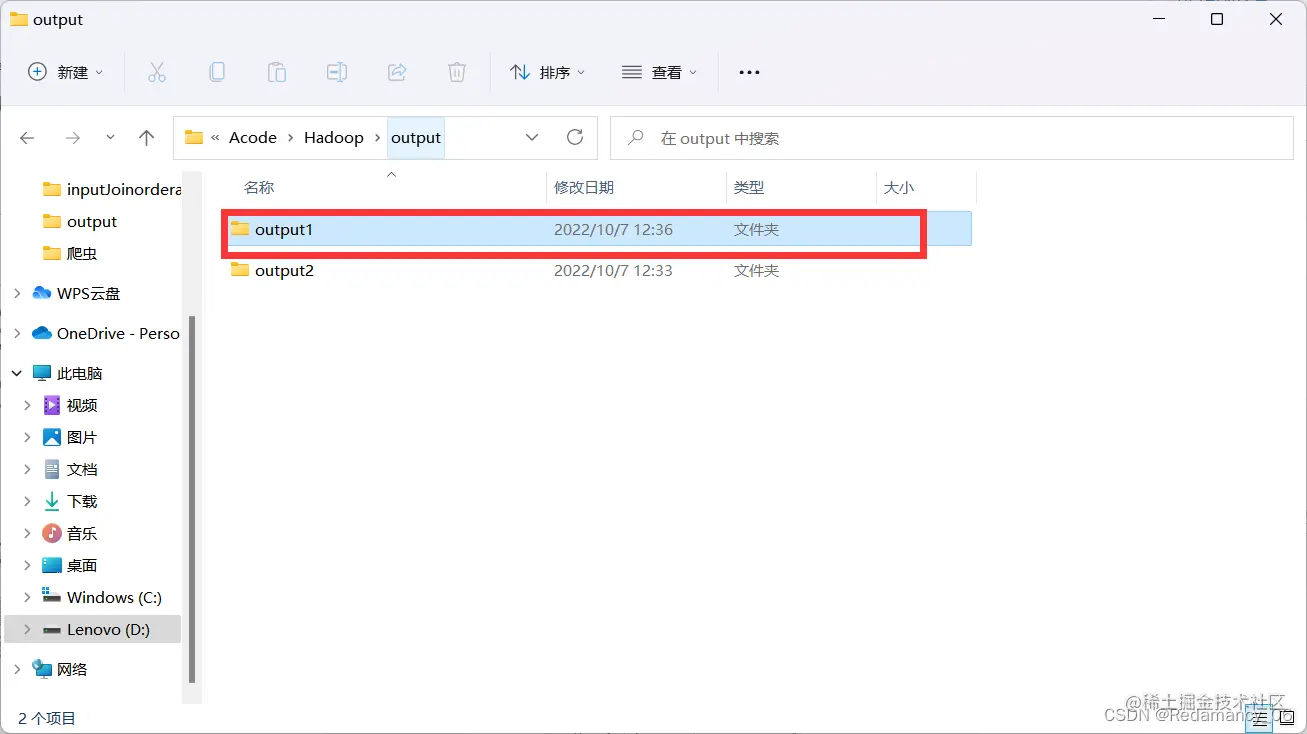Click the Cut scissors icon
Screen dimensions: 1307x734
coord(157,72)
